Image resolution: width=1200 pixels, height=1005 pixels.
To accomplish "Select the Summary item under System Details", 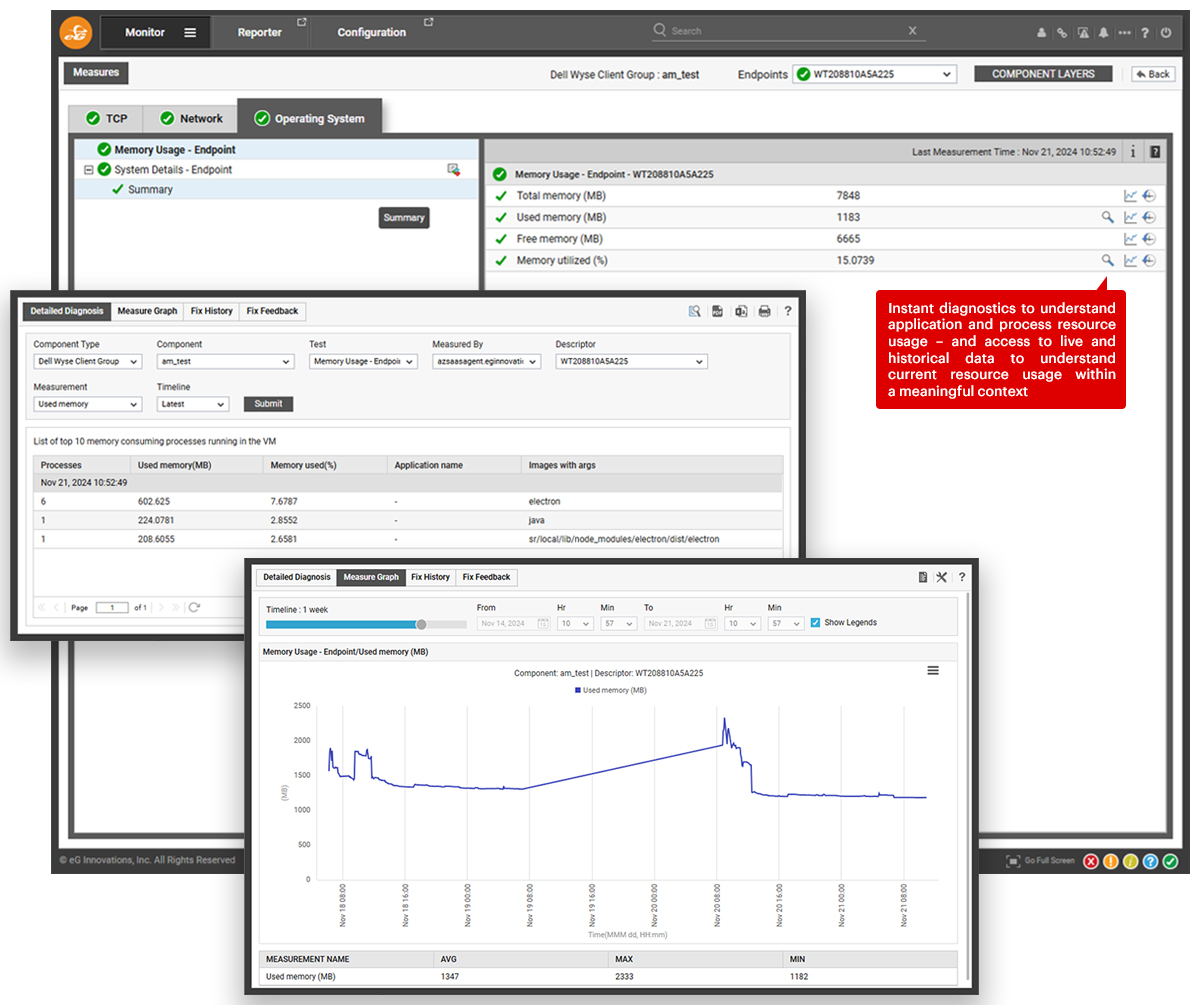I will (x=150, y=190).
